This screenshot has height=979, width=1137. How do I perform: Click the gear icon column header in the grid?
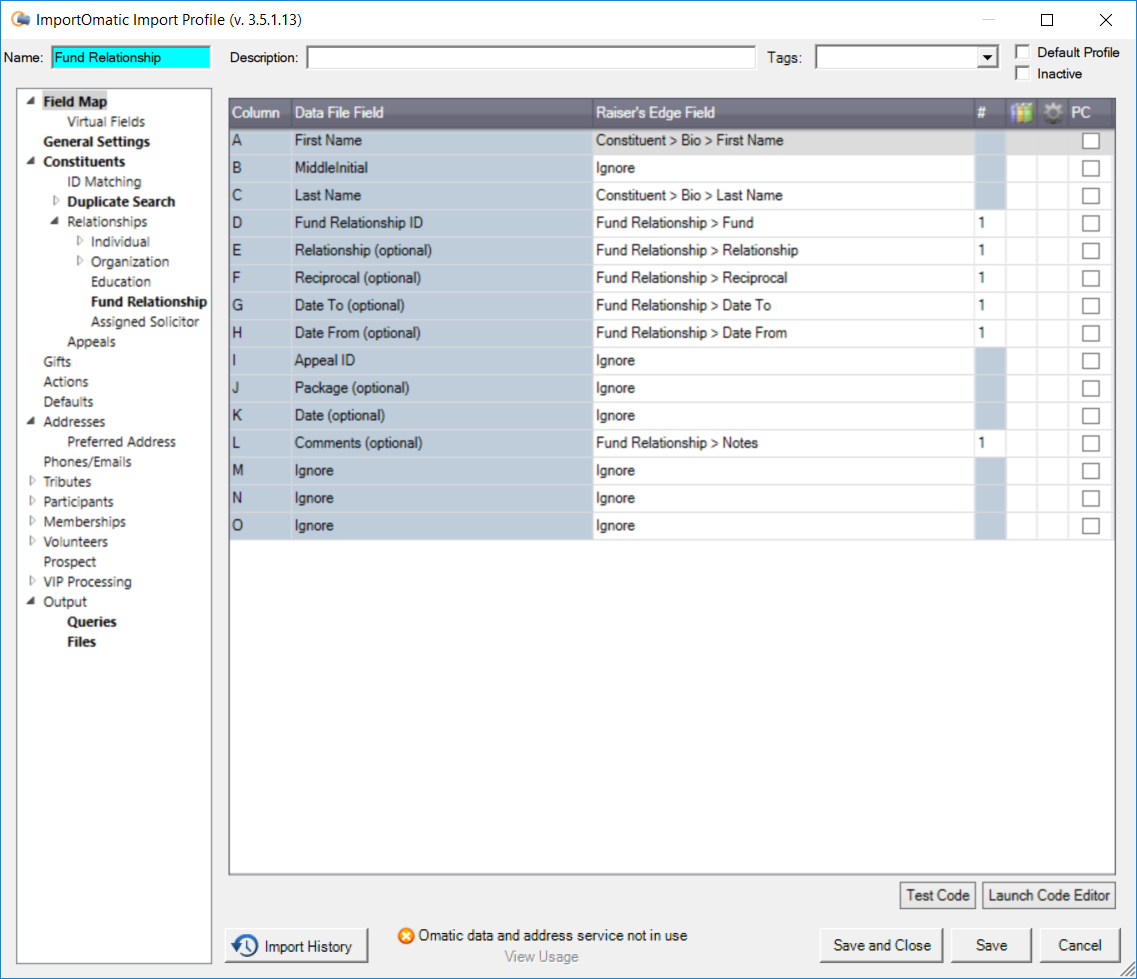pos(1052,112)
